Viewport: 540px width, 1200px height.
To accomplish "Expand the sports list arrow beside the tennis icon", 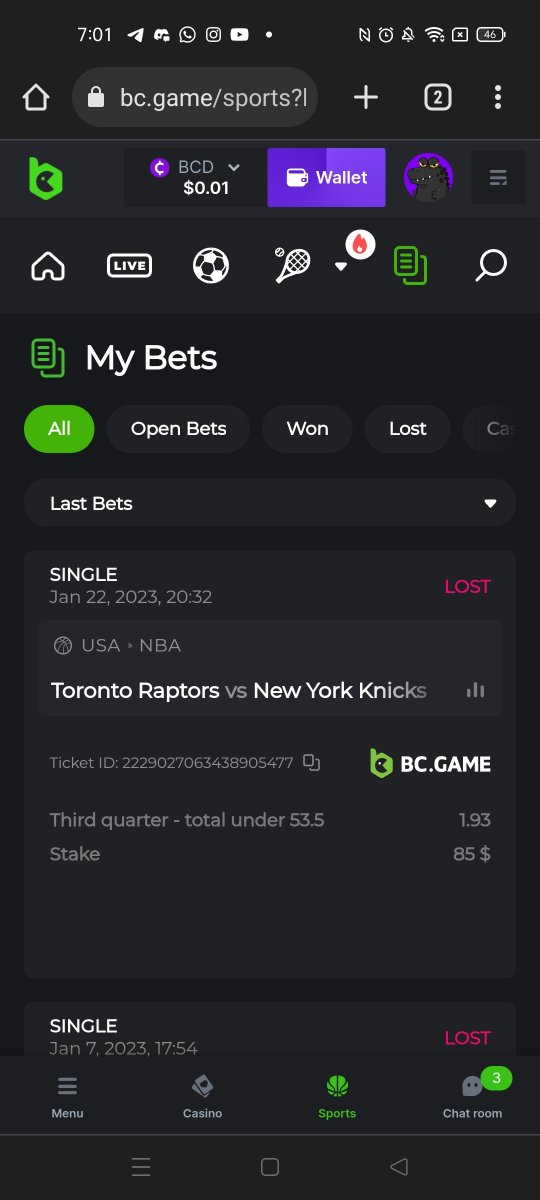I will click(341, 266).
